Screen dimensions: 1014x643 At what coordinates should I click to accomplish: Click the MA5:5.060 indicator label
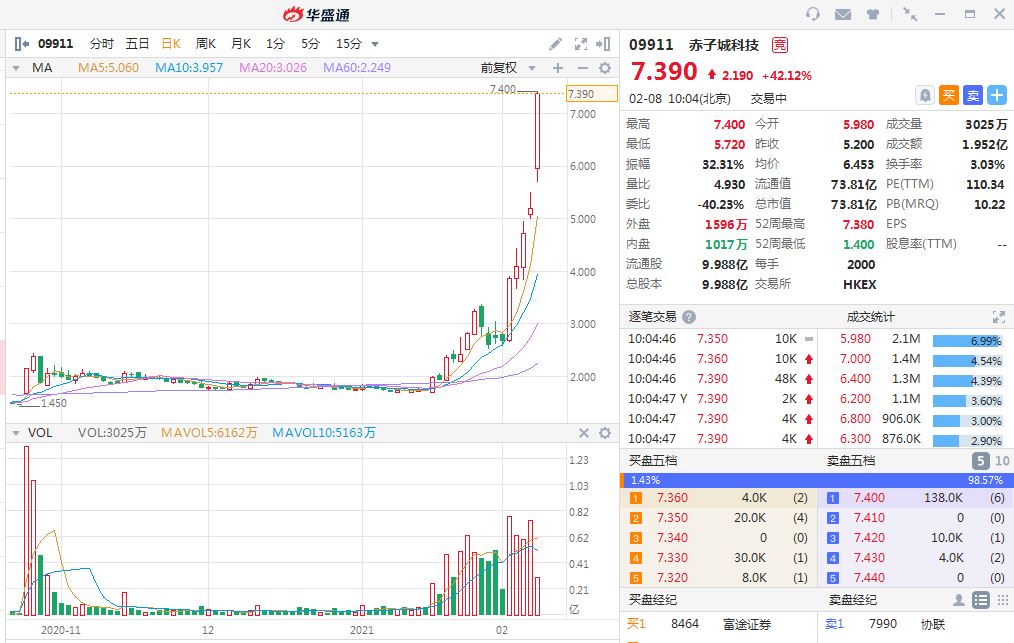click(108, 68)
